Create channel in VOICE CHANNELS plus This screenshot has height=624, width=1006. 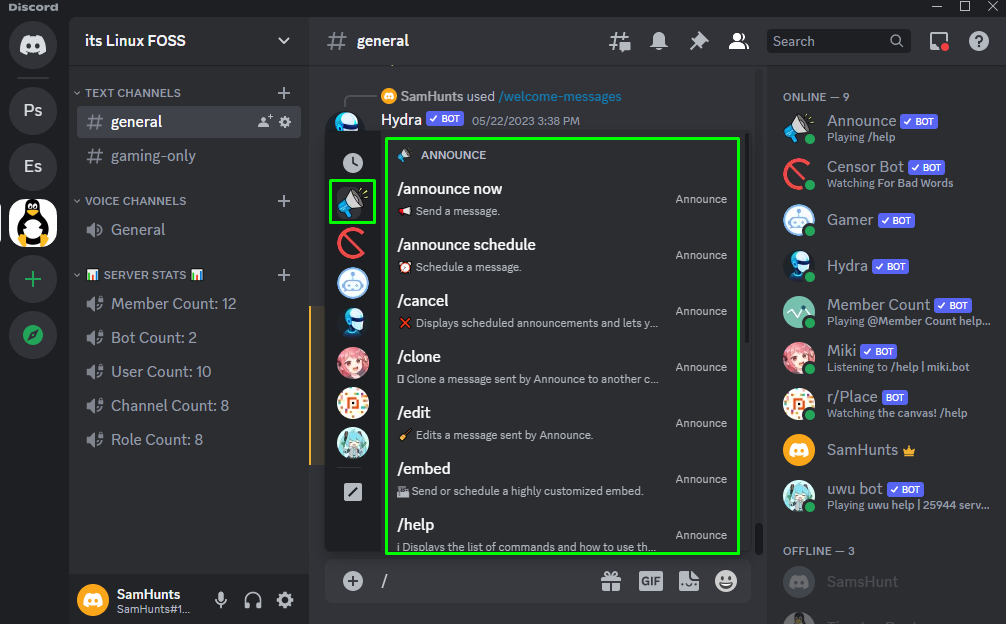point(284,201)
